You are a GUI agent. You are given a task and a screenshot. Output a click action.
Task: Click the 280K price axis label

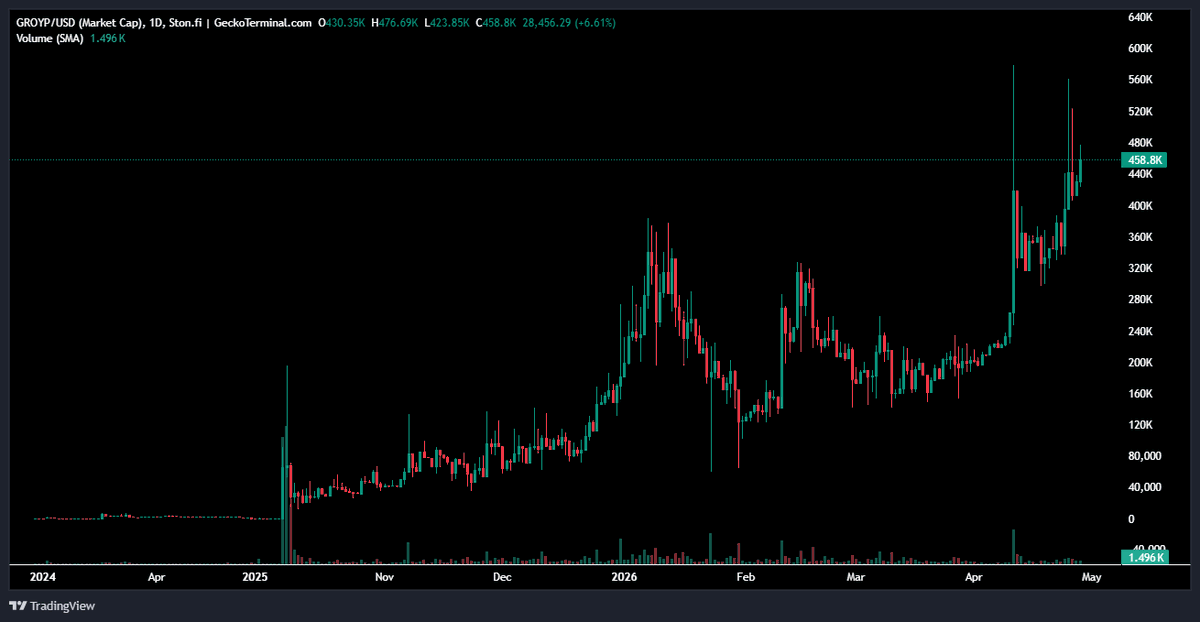(1141, 299)
